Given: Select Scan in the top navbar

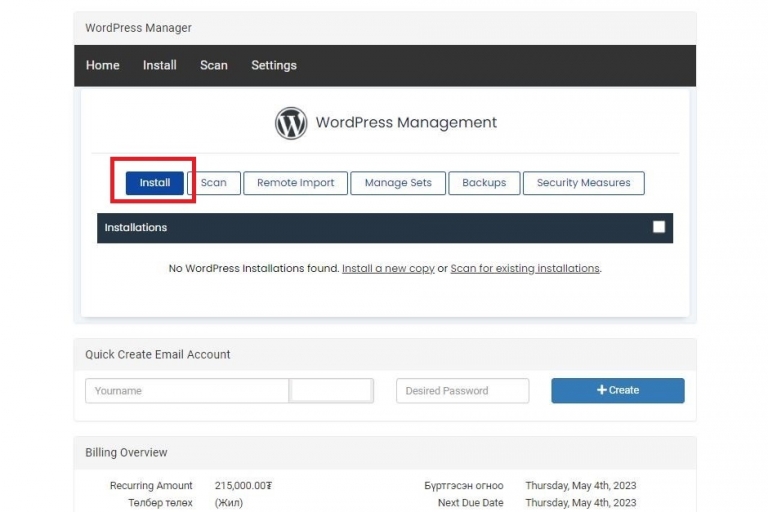Looking at the screenshot, I should pos(214,65).
